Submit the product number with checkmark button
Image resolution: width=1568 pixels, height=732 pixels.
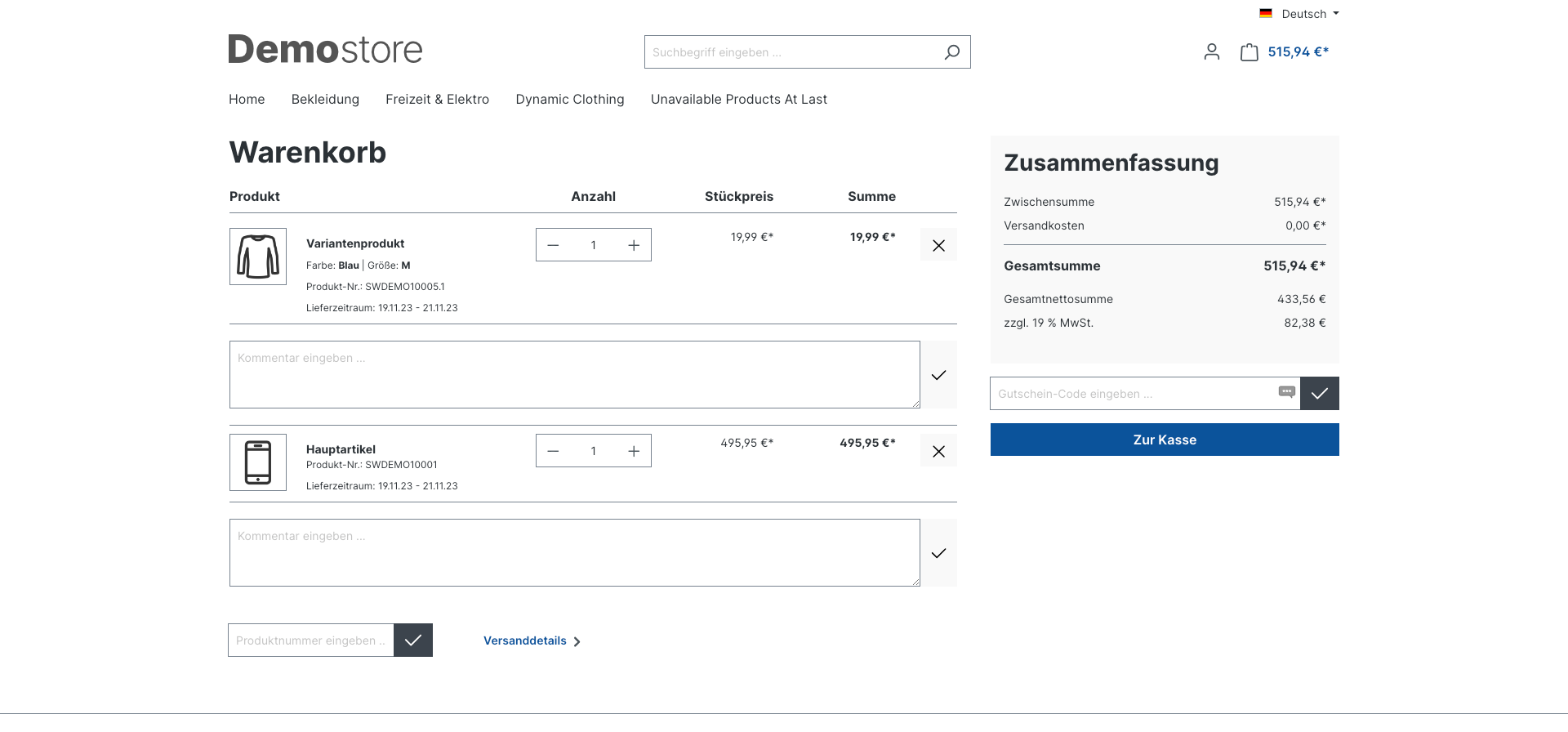(413, 640)
